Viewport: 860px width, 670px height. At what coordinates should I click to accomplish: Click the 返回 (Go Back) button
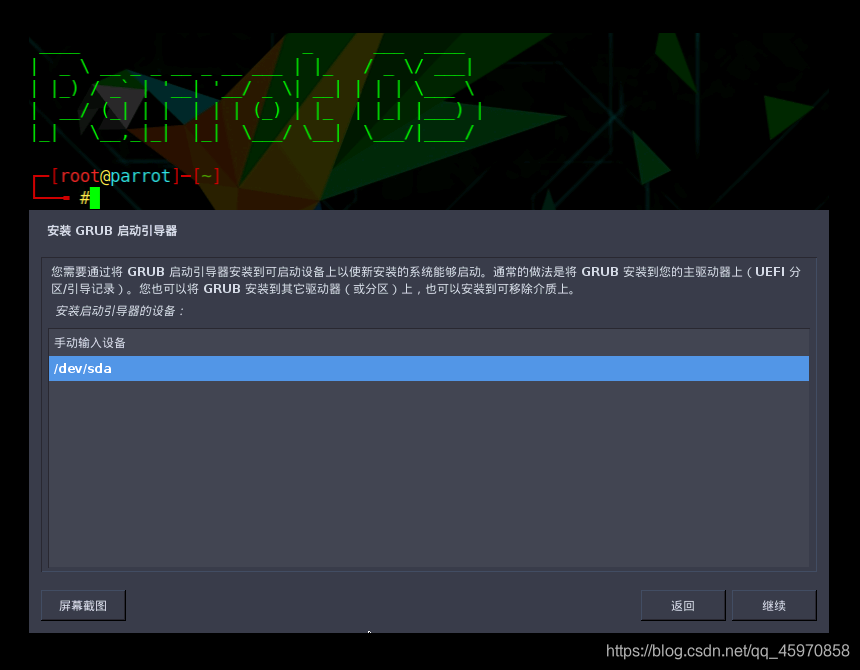coord(683,605)
